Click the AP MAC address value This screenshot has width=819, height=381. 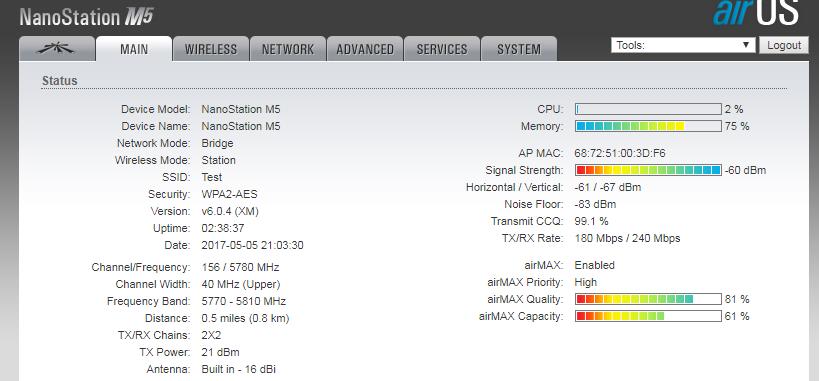point(620,153)
